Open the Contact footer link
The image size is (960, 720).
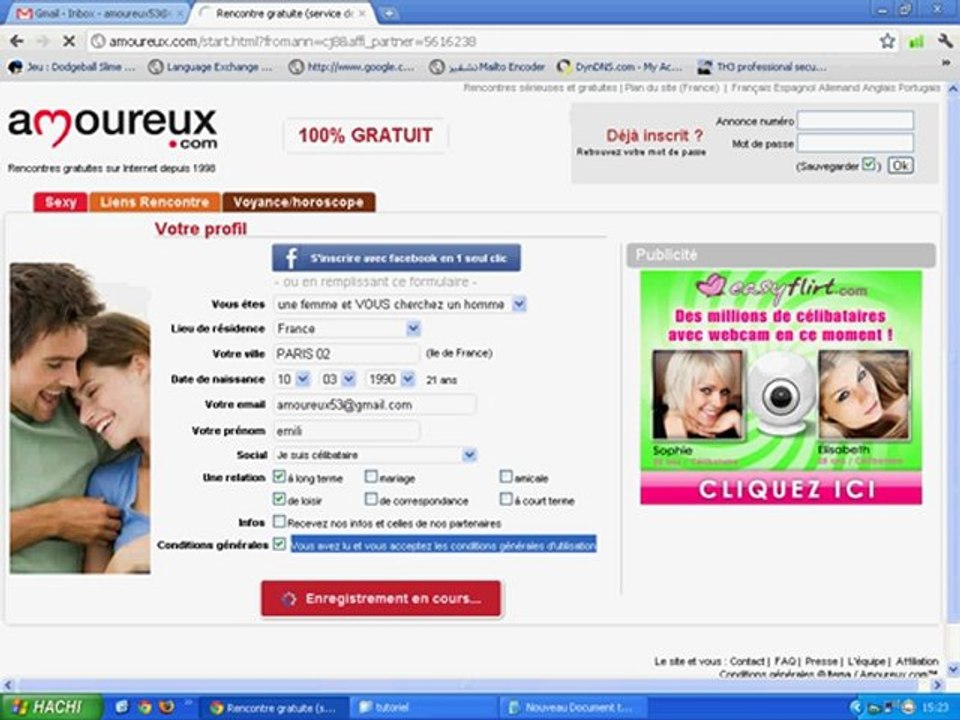(x=746, y=661)
